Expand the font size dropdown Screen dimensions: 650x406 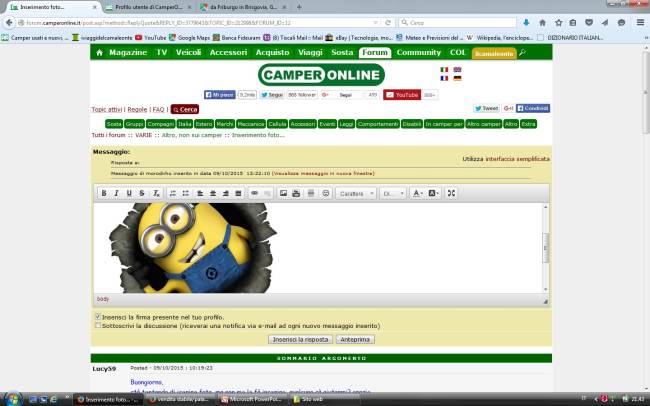click(392, 193)
